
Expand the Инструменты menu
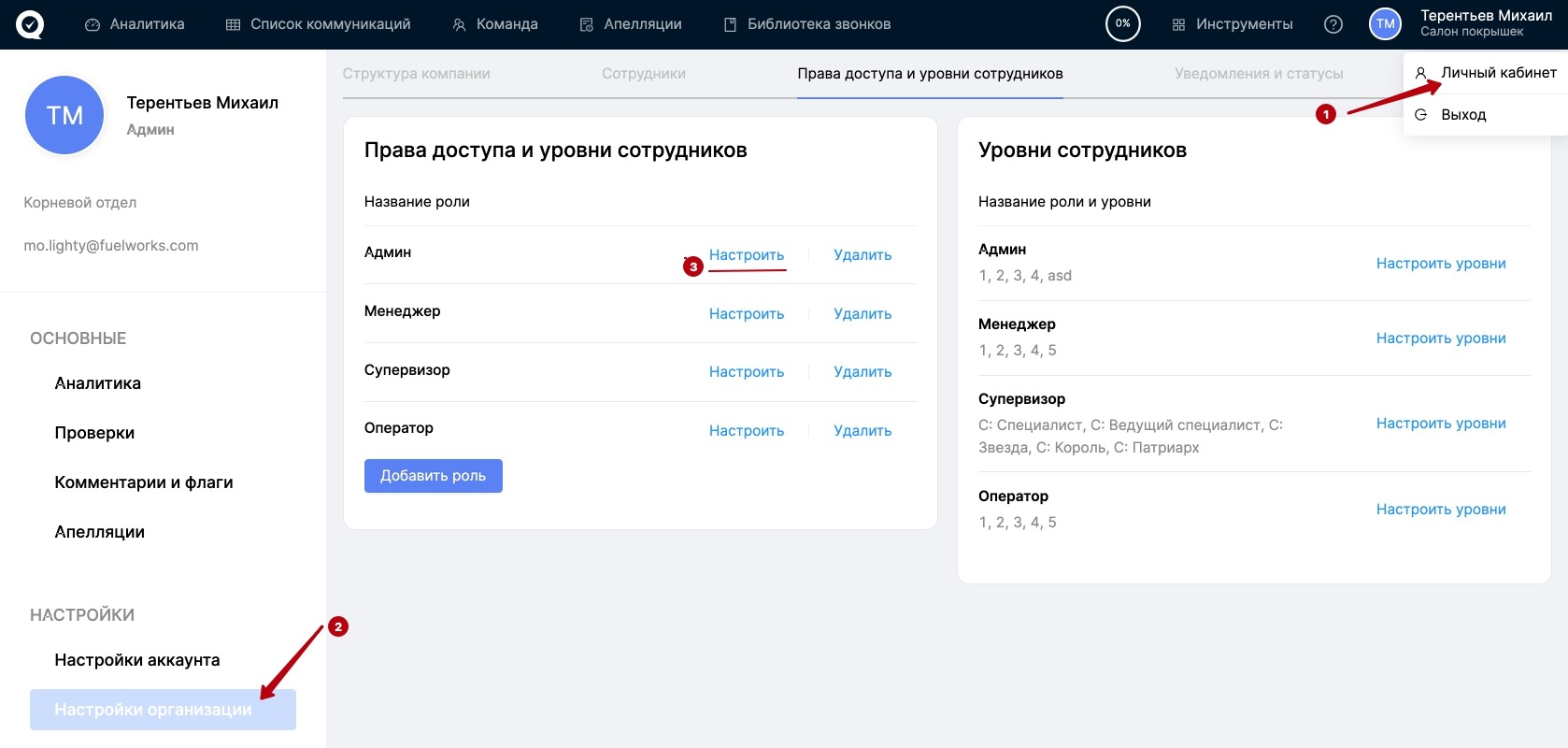pyautogui.click(x=1233, y=24)
